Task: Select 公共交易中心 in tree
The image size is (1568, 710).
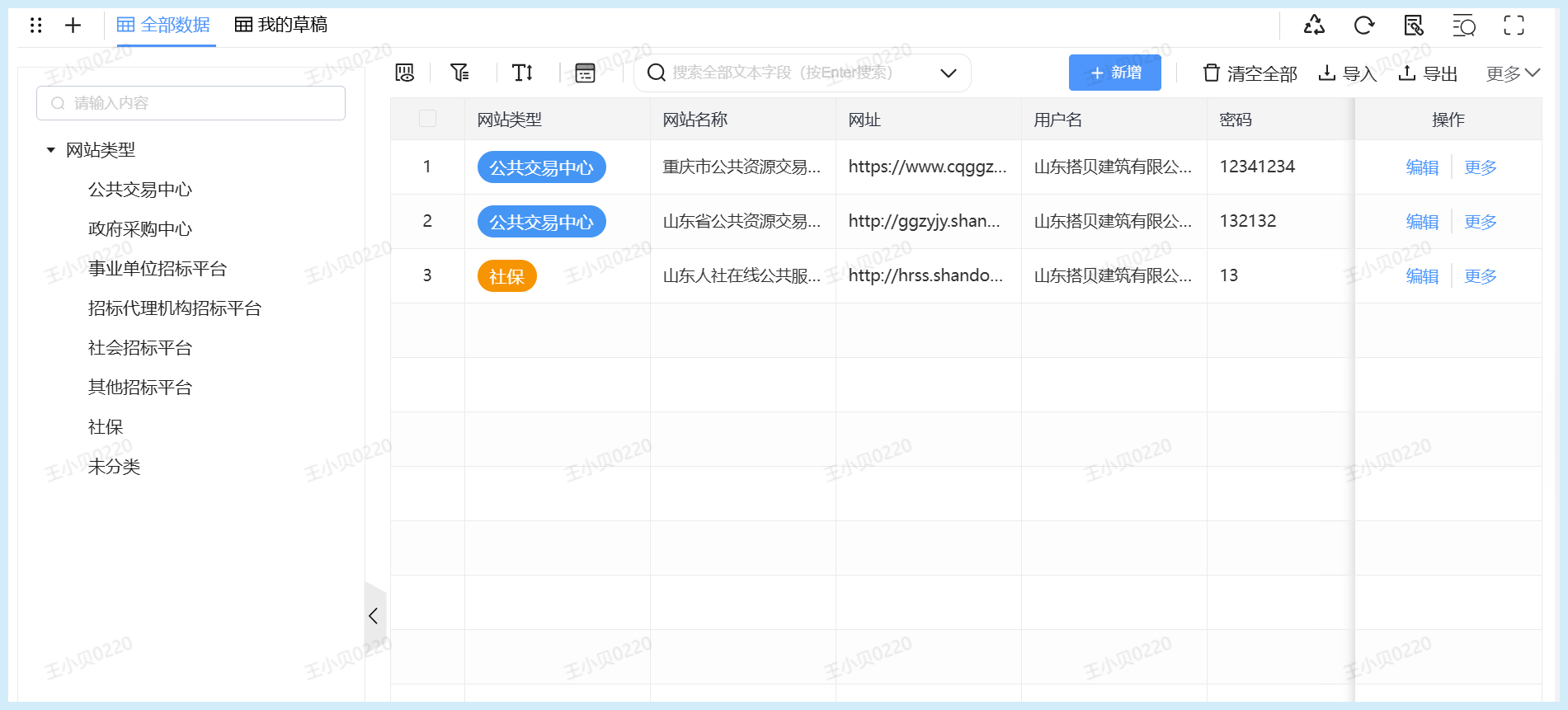Action: point(140,190)
